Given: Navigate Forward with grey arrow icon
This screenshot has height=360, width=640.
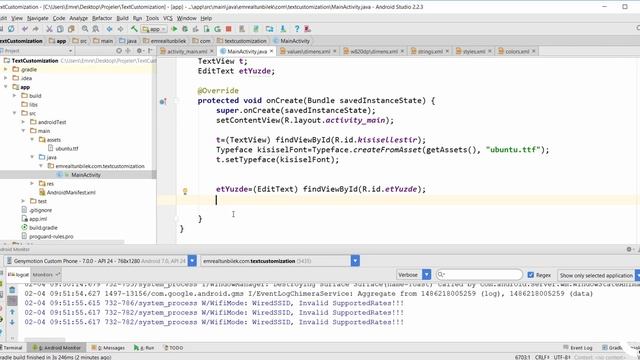Looking at the screenshot, I should coord(120,29).
